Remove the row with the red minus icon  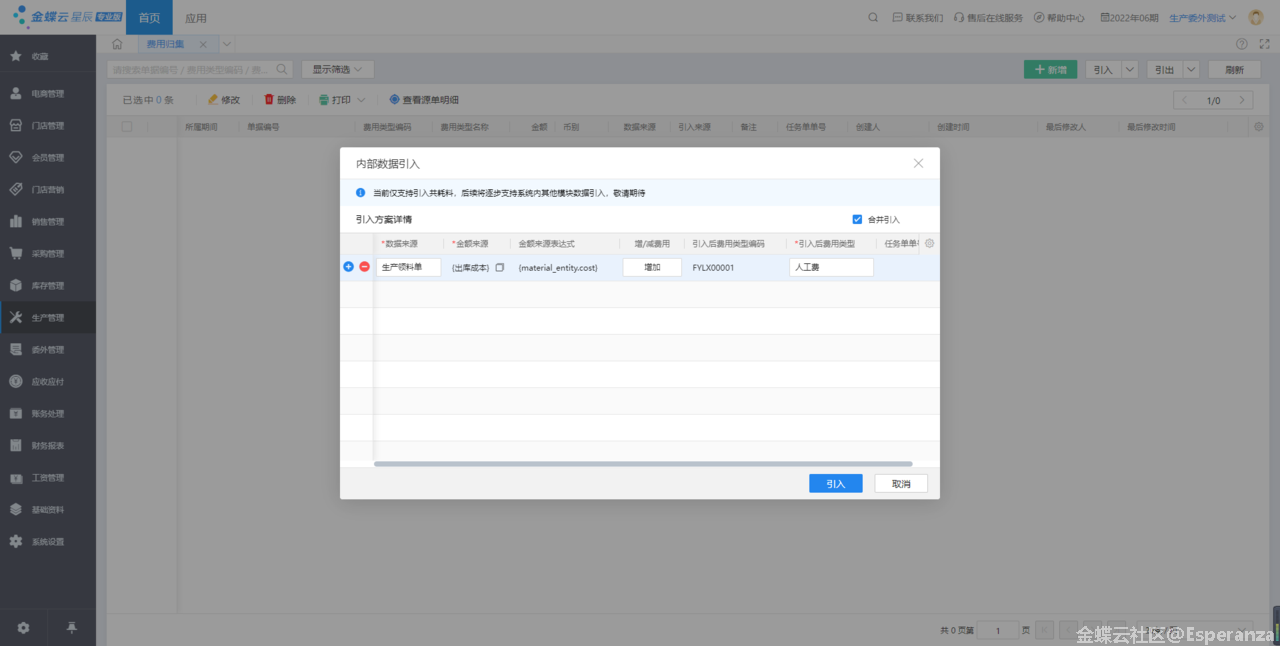point(364,267)
